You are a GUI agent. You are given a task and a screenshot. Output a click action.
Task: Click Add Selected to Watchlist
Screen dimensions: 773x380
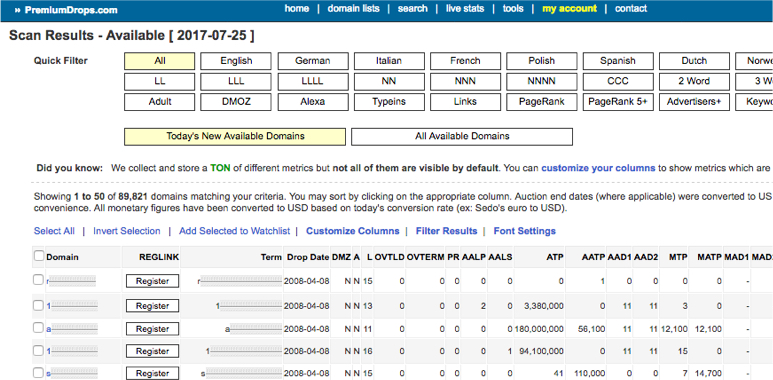coord(235,231)
